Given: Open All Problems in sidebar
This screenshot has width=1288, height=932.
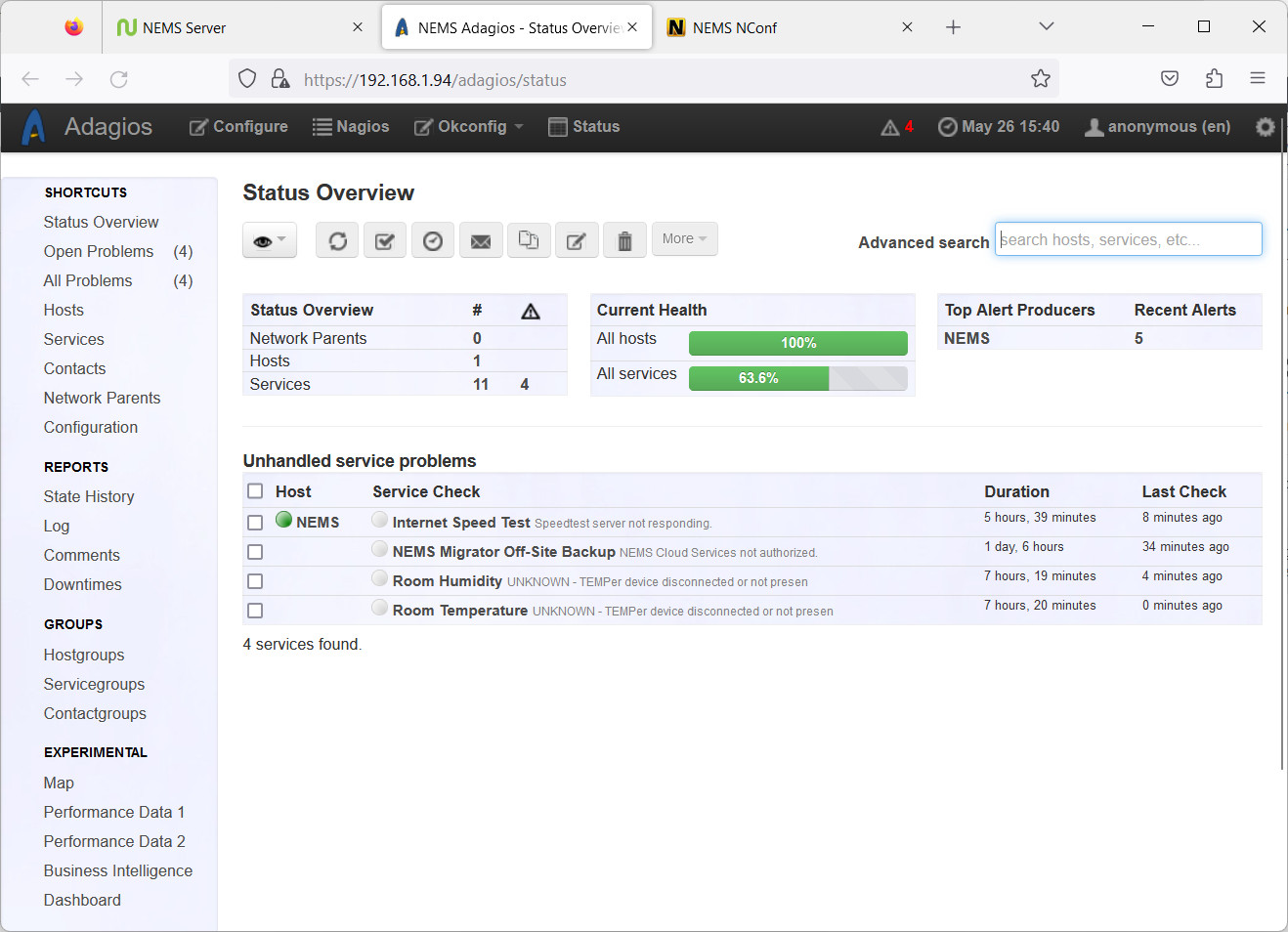Looking at the screenshot, I should coord(88,280).
